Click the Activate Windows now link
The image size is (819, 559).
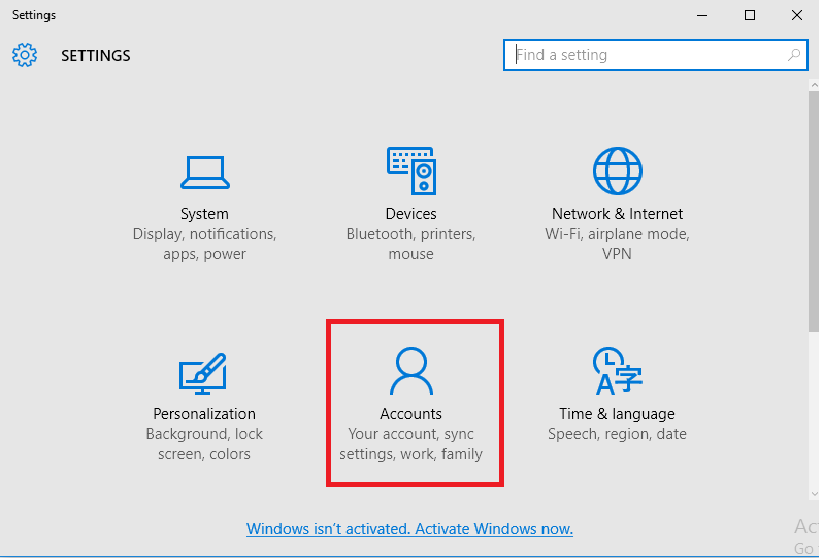[410, 529]
